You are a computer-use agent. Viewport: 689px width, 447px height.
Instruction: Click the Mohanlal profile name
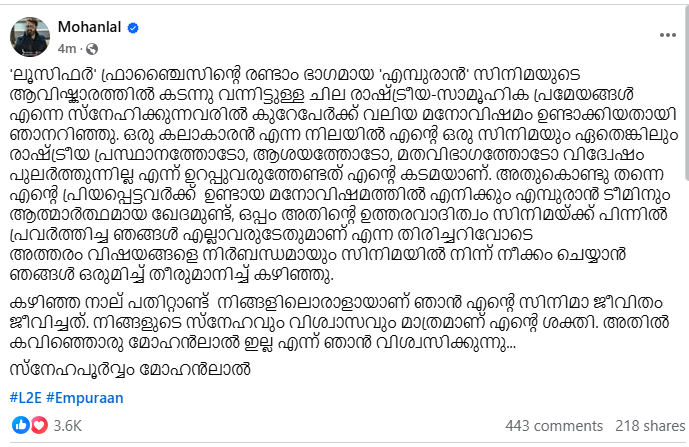point(89,27)
